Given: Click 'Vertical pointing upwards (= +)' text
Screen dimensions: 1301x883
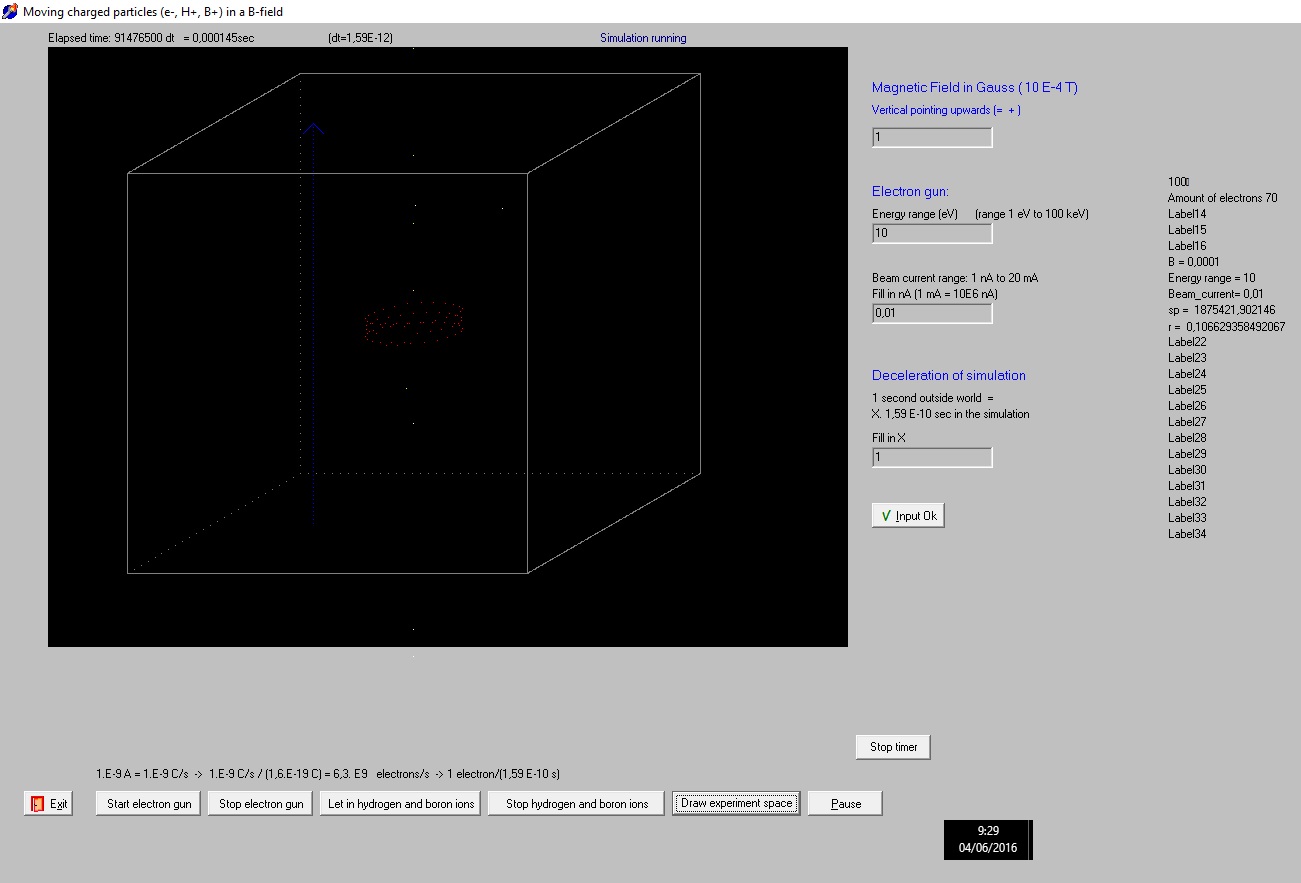Looking at the screenshot, I should click(946, 110).
